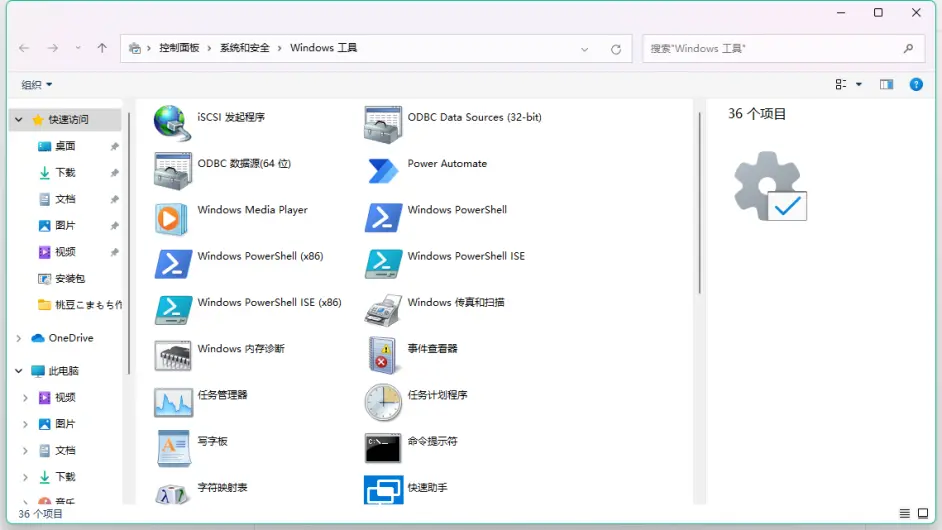Open ODBC Data Sources (32-bit) icon
This screenshot has height=530, width=942.
[383, 124]
